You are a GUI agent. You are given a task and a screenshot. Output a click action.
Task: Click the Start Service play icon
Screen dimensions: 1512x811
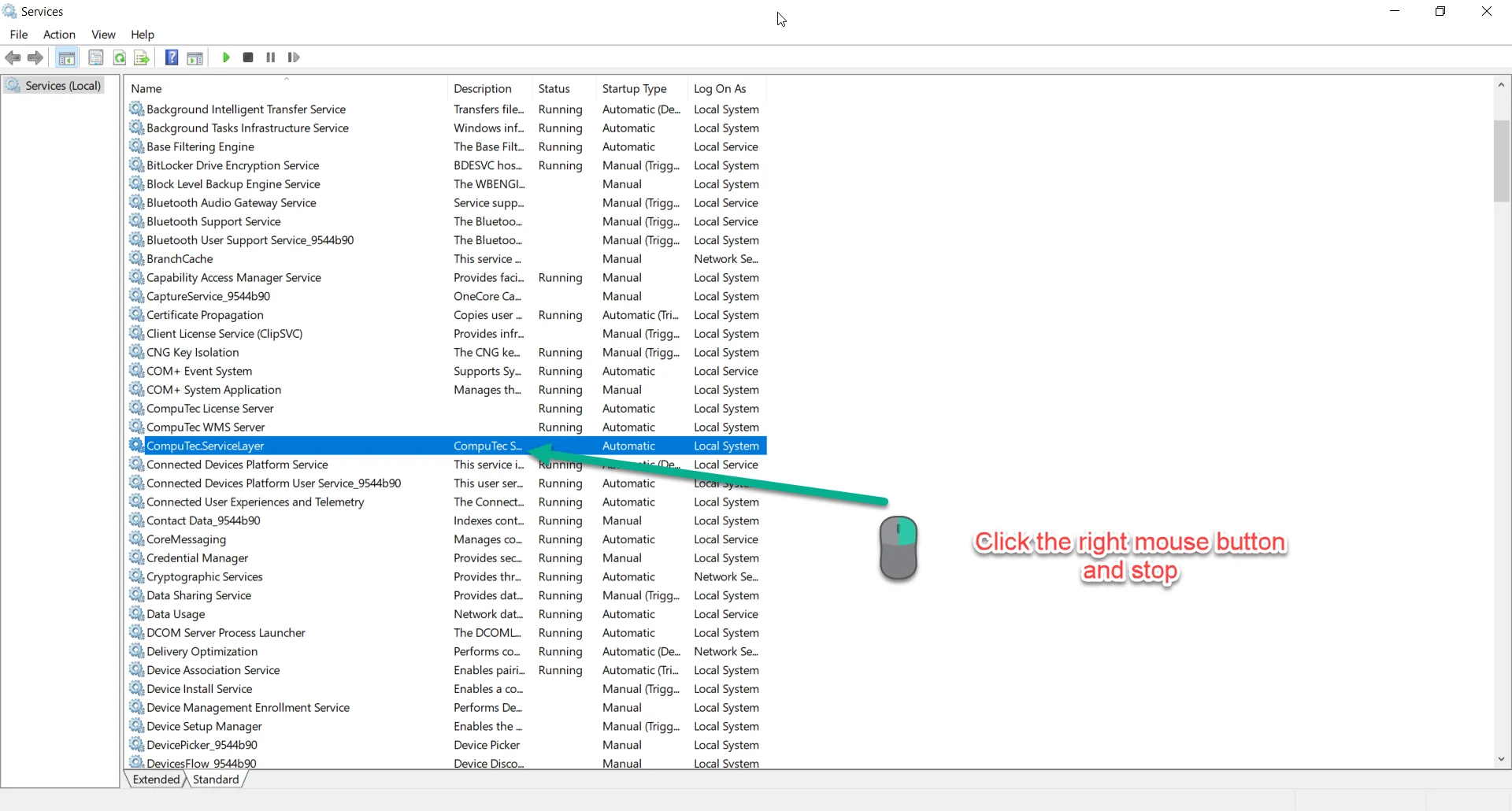pyautogui.click(x=226, y=57)
